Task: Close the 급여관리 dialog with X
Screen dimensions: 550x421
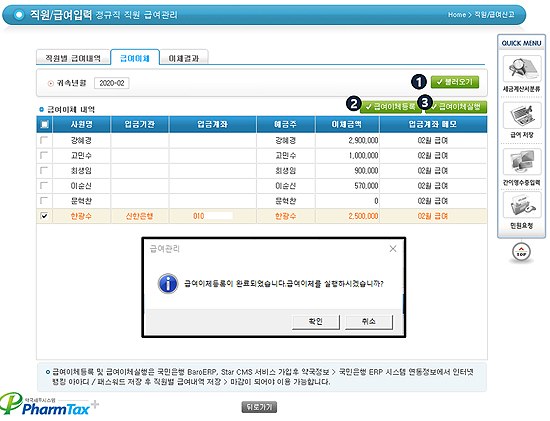Action: click(393, 249)
